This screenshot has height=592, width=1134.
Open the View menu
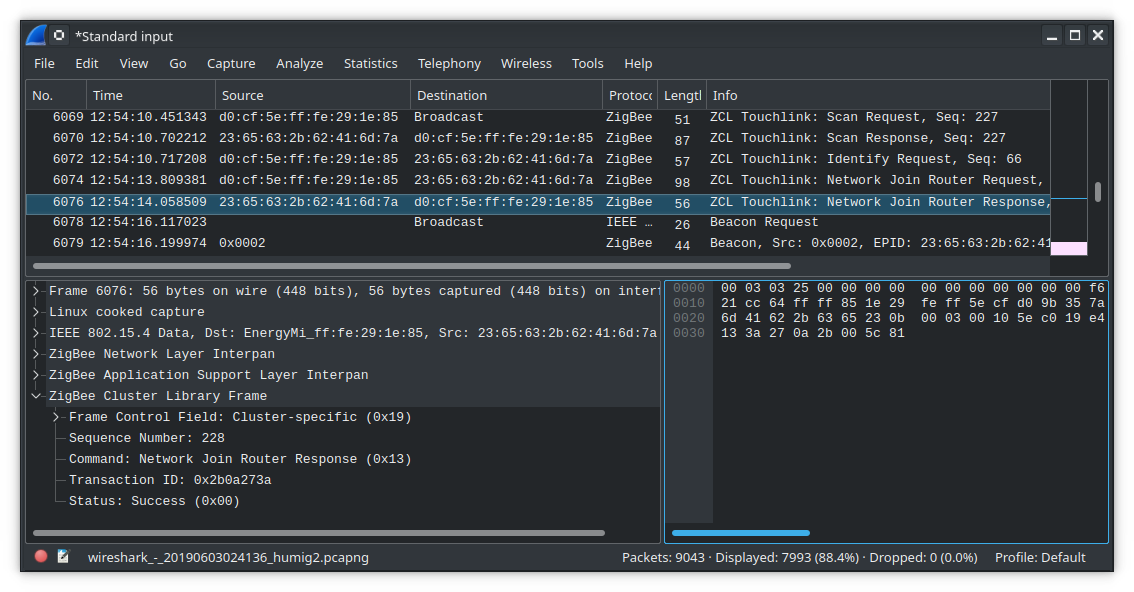click(134, 64)
